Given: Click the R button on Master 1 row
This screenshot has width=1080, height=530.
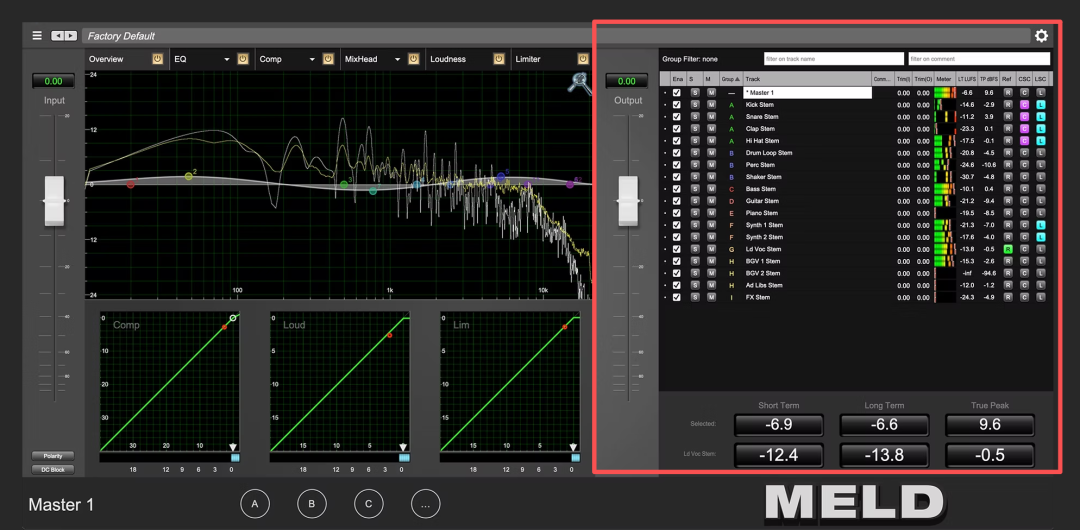Looking at the screenshot, I should [x=1008, y=92].
